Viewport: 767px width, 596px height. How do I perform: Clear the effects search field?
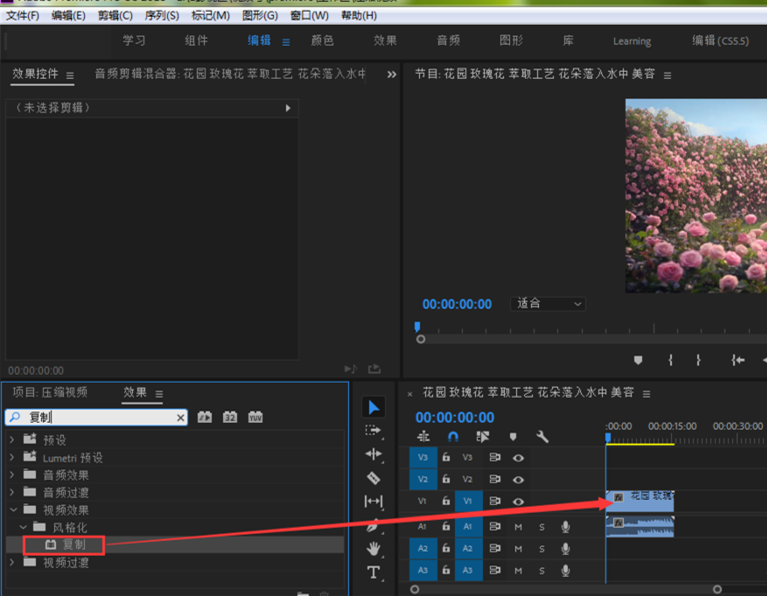pyautogui.click(x=180, y=417)
